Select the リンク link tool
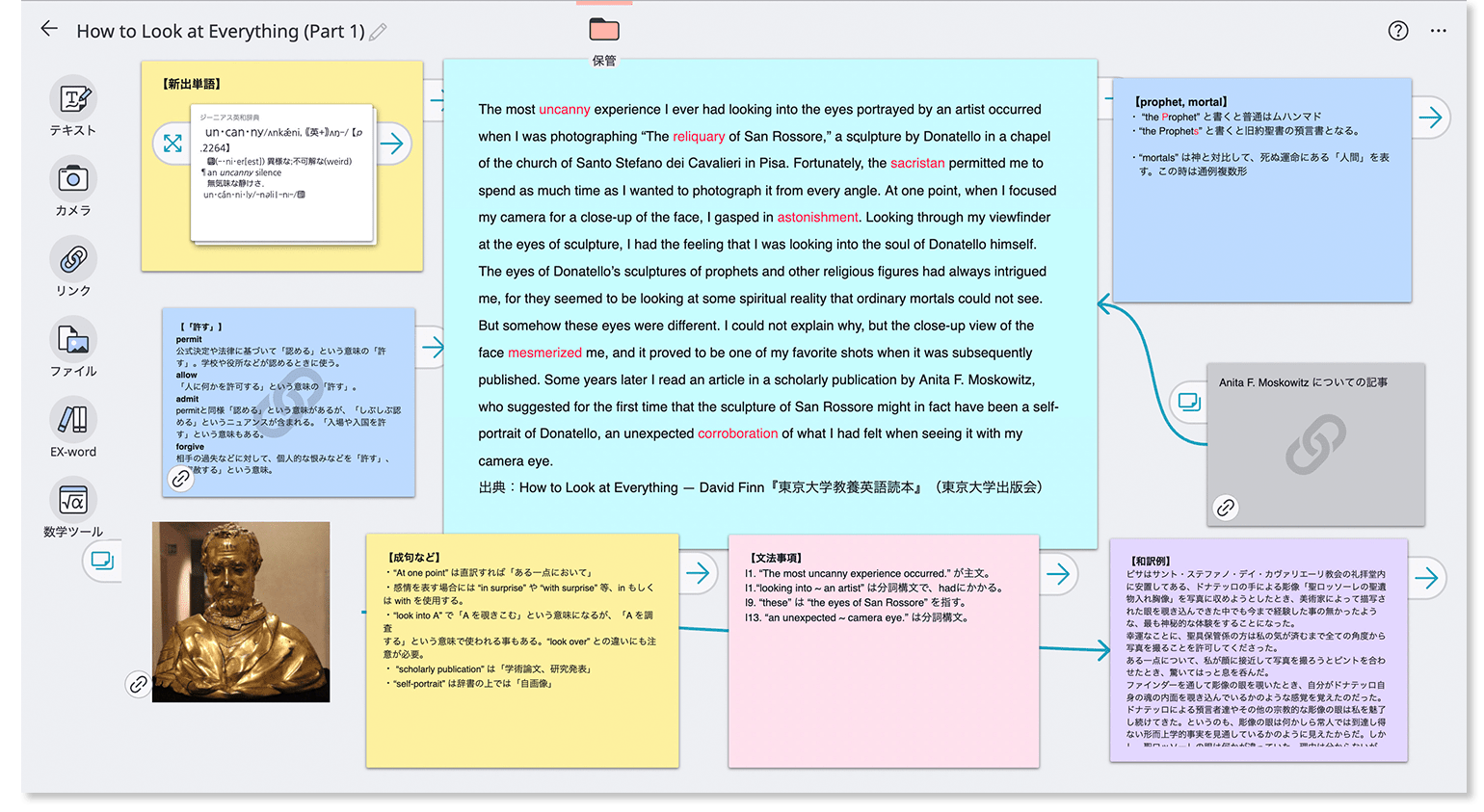 click(73, 267)
